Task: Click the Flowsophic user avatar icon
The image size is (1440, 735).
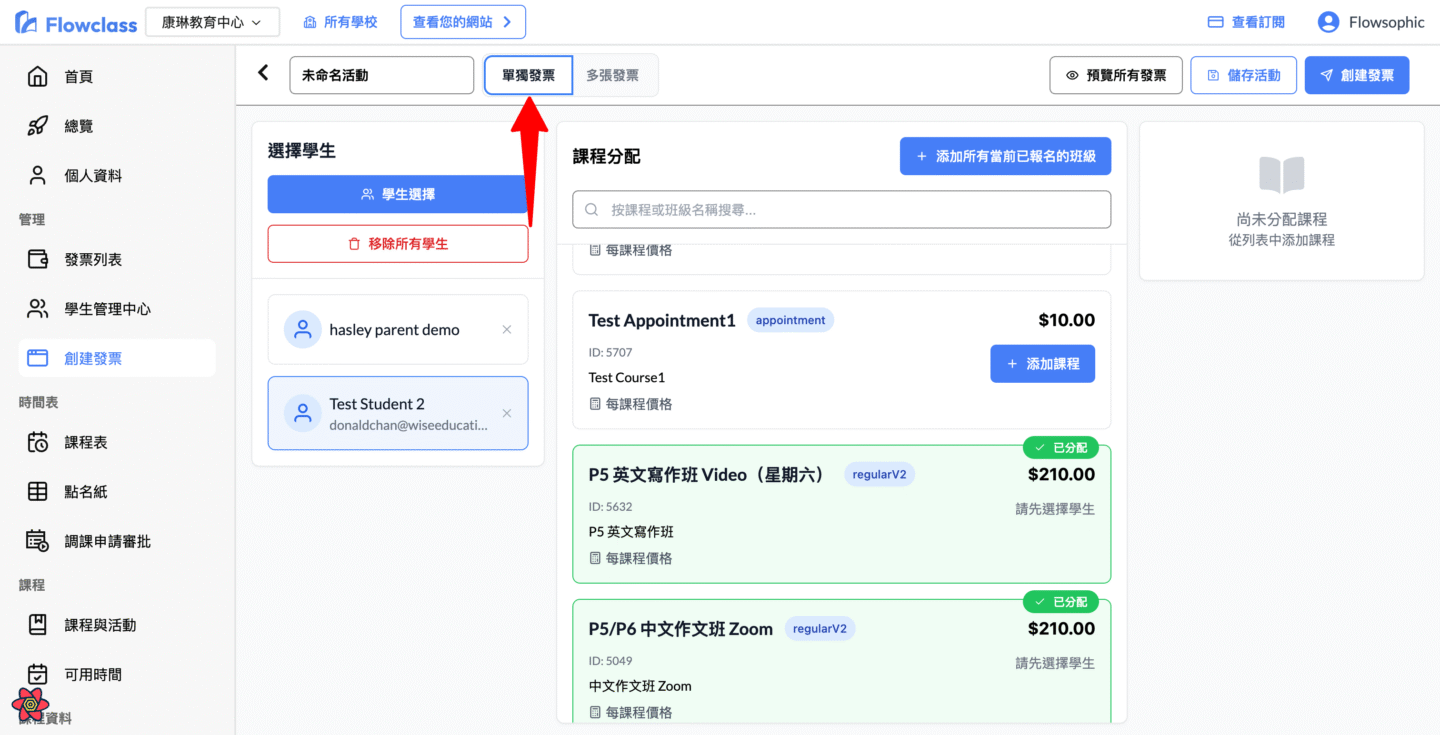Action: (1328, 22)
